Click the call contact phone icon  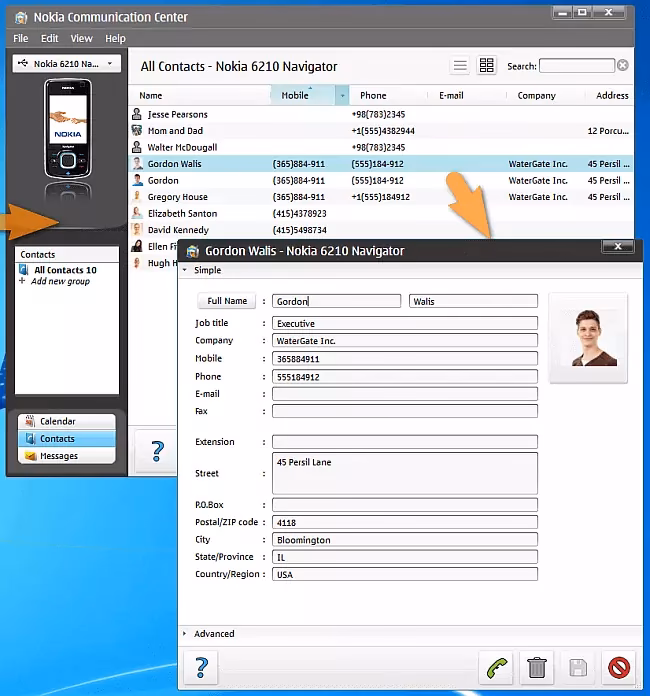(496, 668)
